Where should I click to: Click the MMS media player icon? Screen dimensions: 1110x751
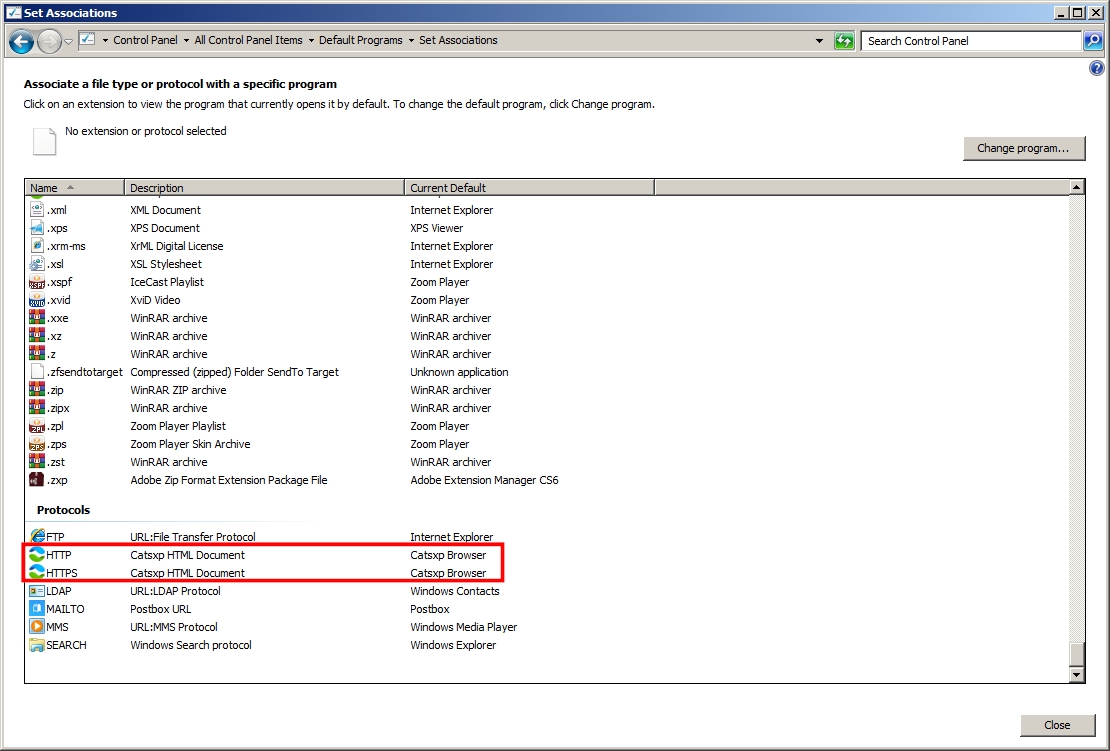coord(37,627)
